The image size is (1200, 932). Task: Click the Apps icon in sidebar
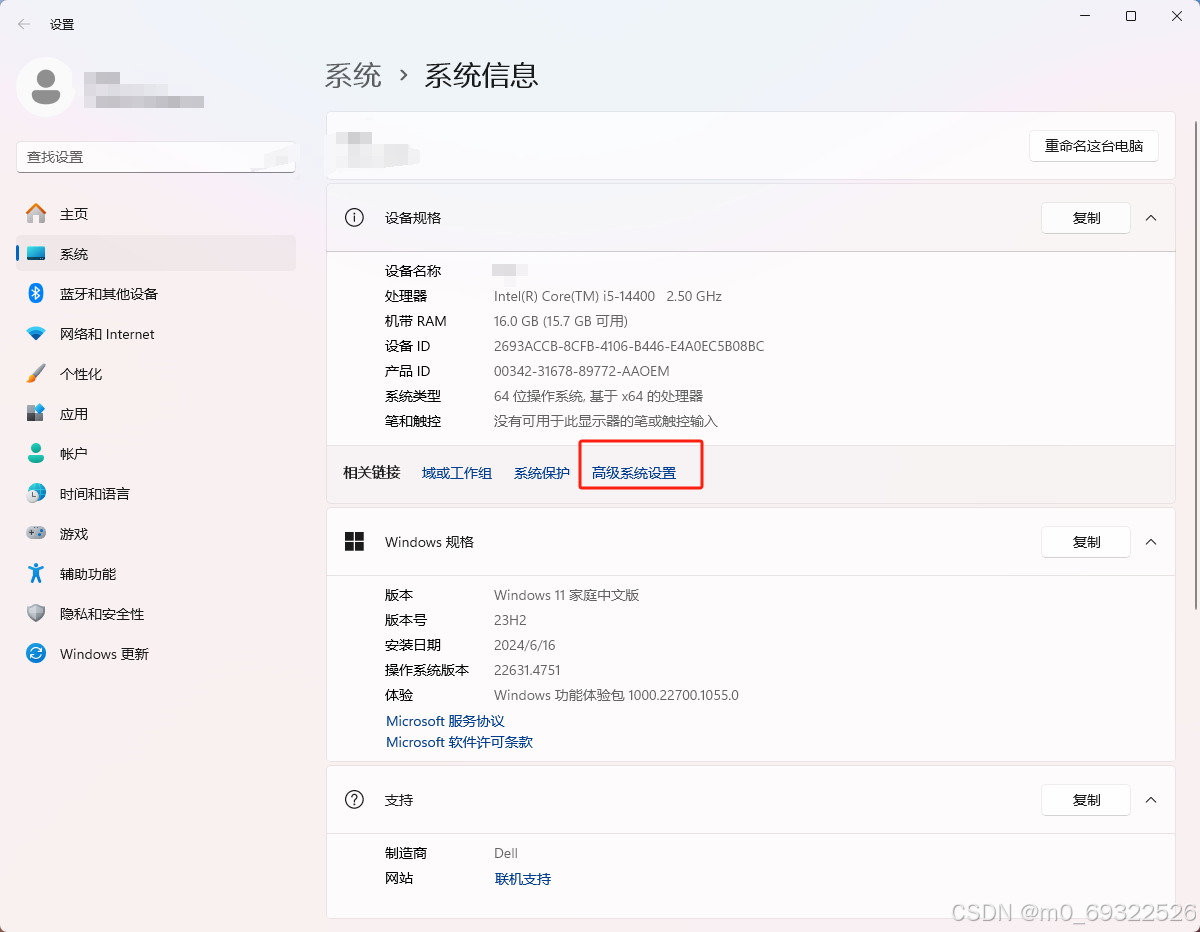pos(36,414)
